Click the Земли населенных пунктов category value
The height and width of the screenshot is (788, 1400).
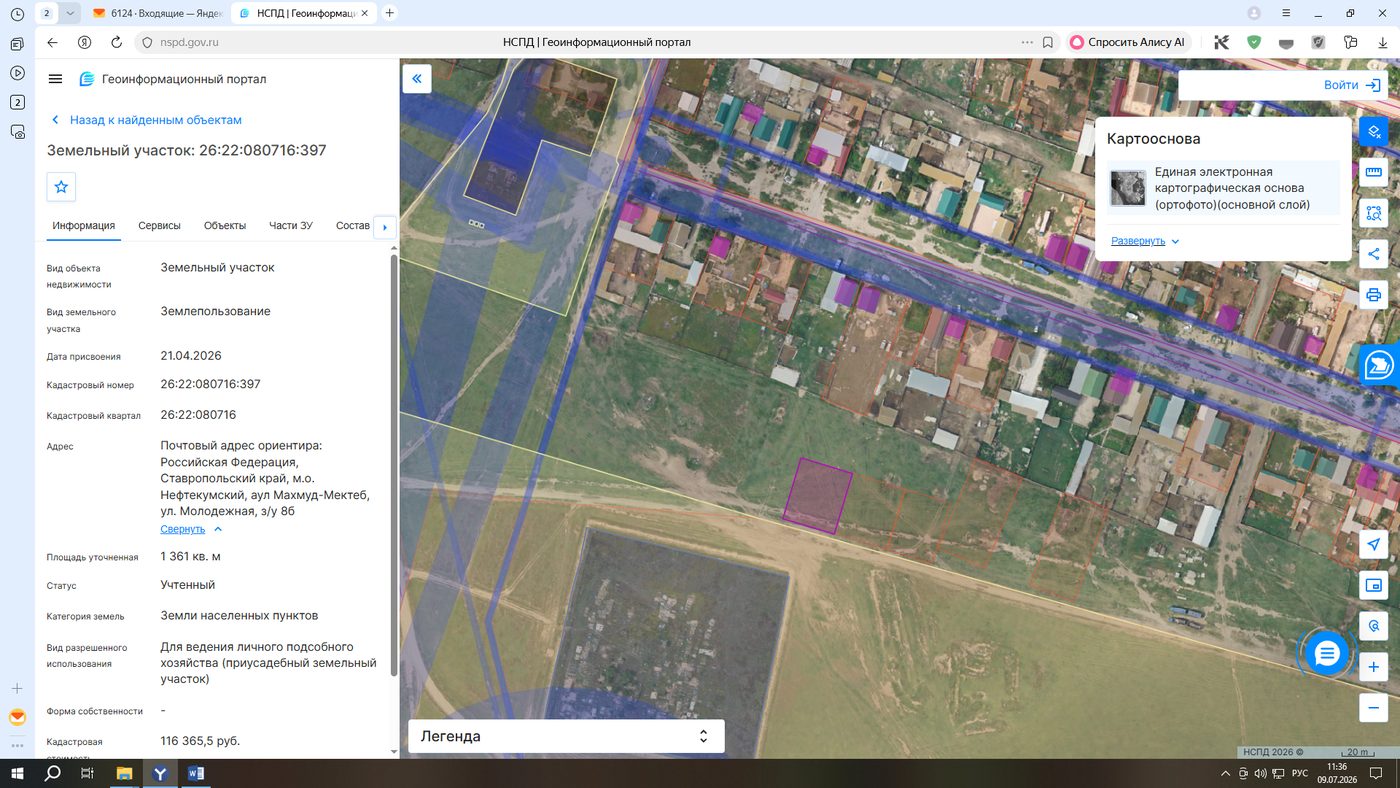[239, 616]
